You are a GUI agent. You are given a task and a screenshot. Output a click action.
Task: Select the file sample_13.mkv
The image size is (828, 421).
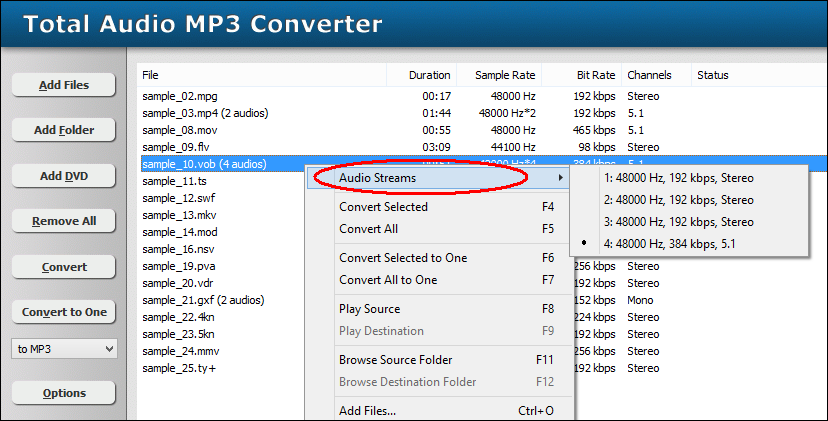pyautogui.click(x=179, y=215)
